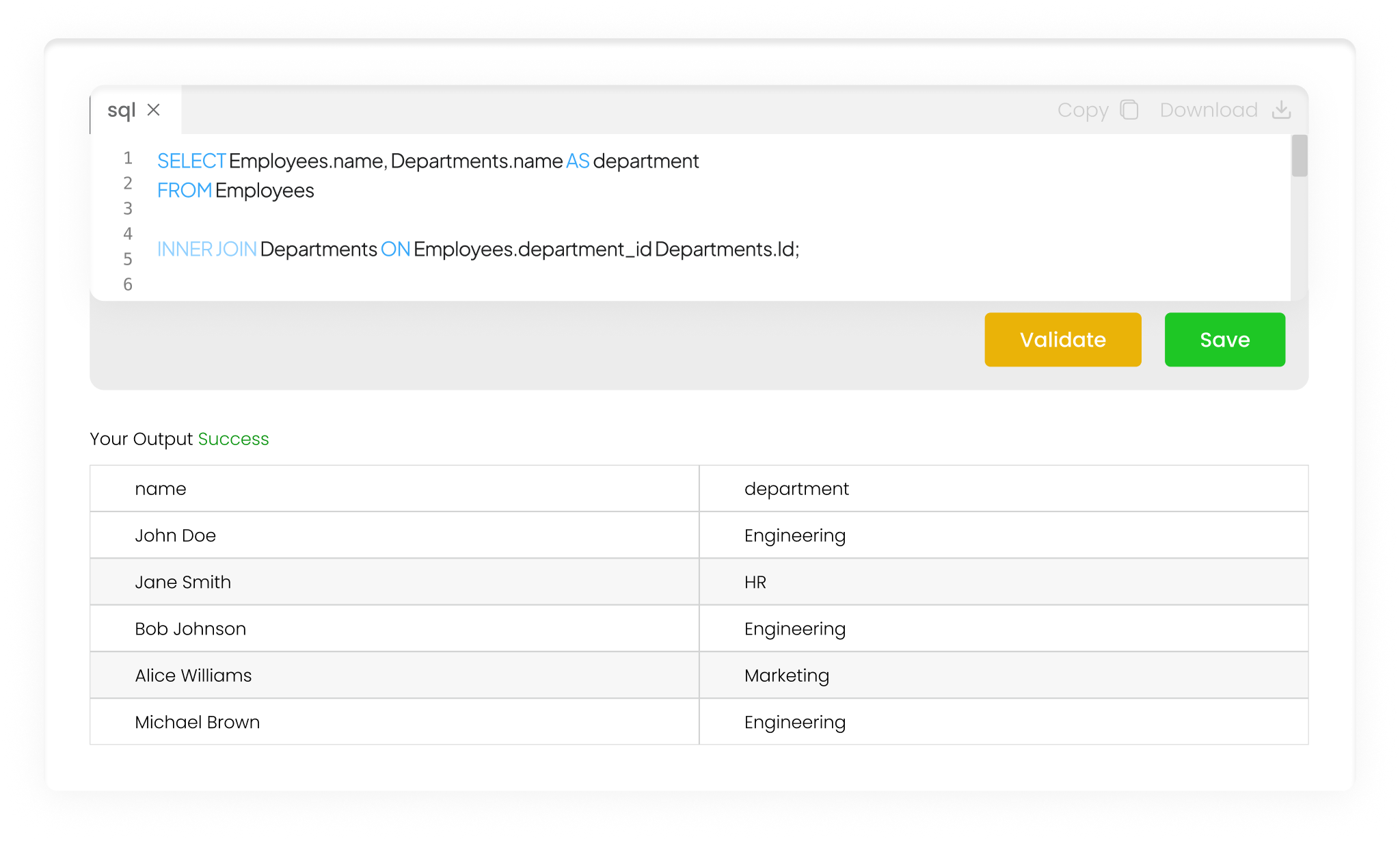The height and width of the screenshot is (841, 1400).
Task: Click the SELECT keyword on line 1
Action: [x=191, y=161]
